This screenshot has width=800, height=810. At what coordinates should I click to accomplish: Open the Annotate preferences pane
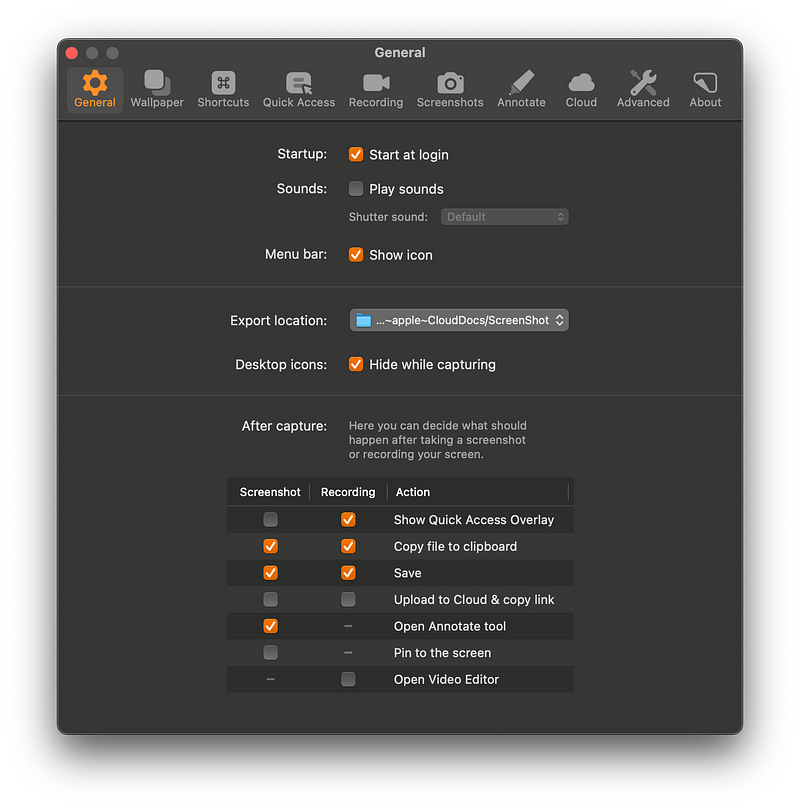(x=521, y=88)
